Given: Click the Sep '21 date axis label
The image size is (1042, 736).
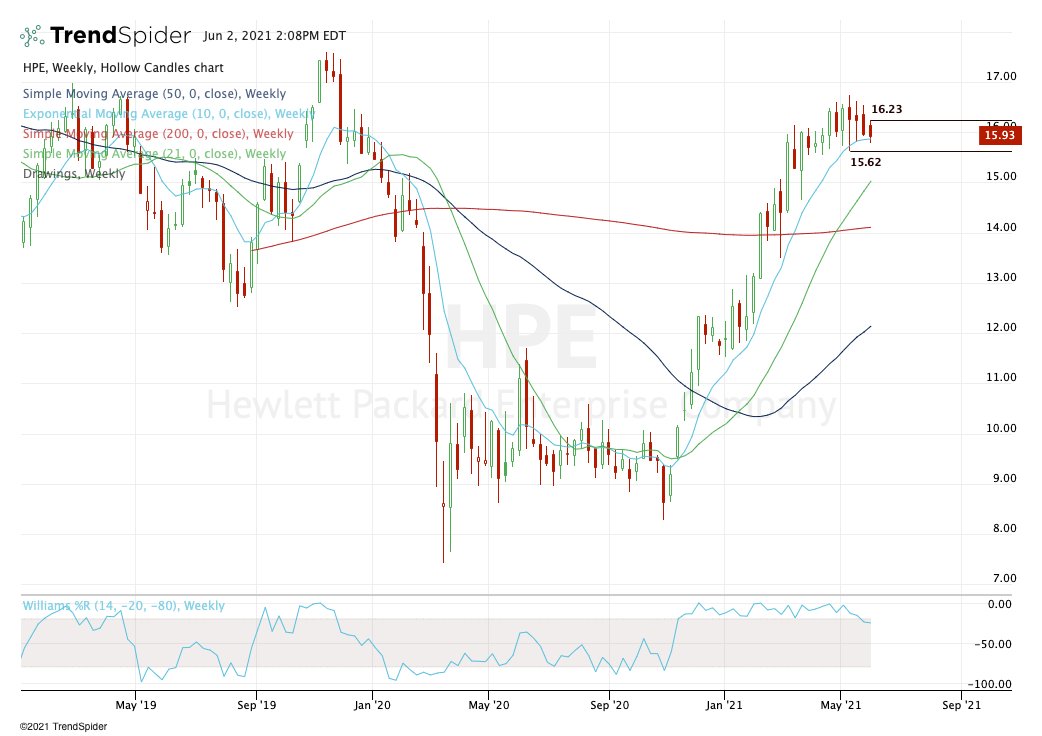Looking at the screenshot, I should (961, 705).
